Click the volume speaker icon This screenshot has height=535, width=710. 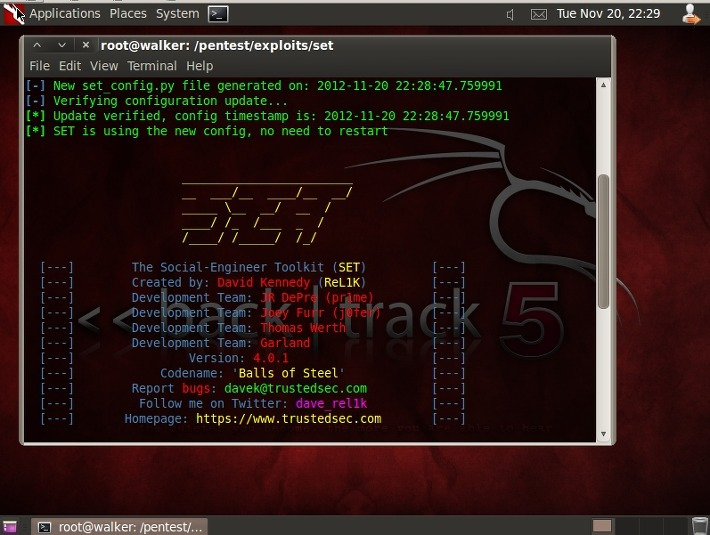click(x=510, y=15)
